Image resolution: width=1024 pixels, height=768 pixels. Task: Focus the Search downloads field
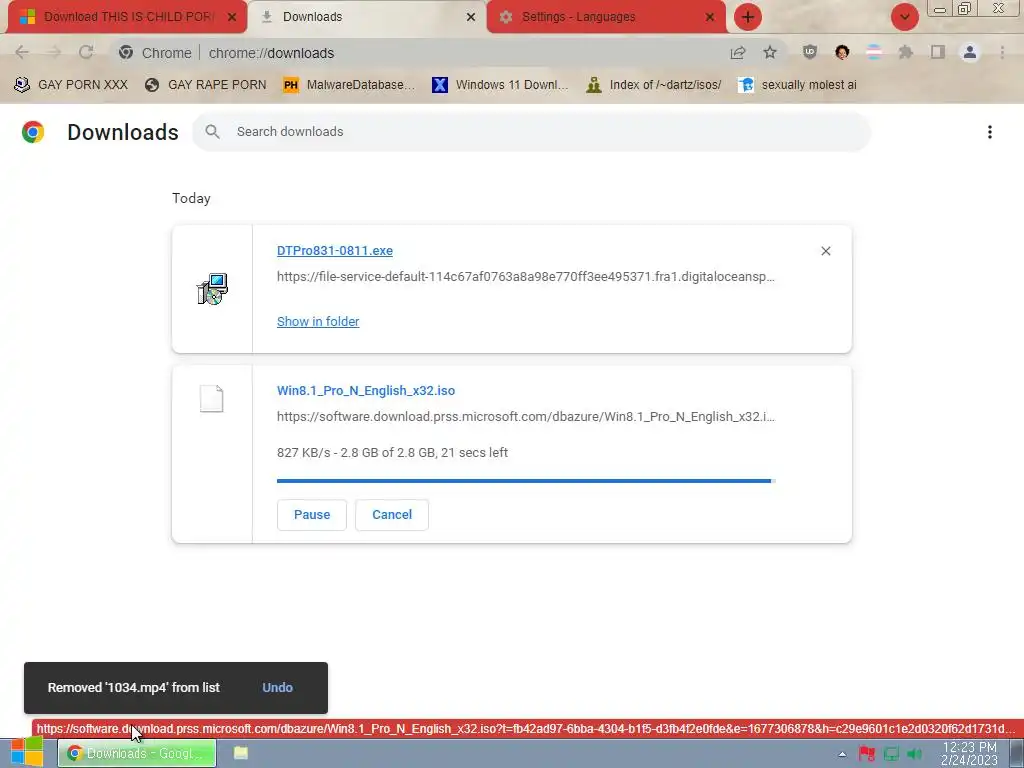(532, 132)
